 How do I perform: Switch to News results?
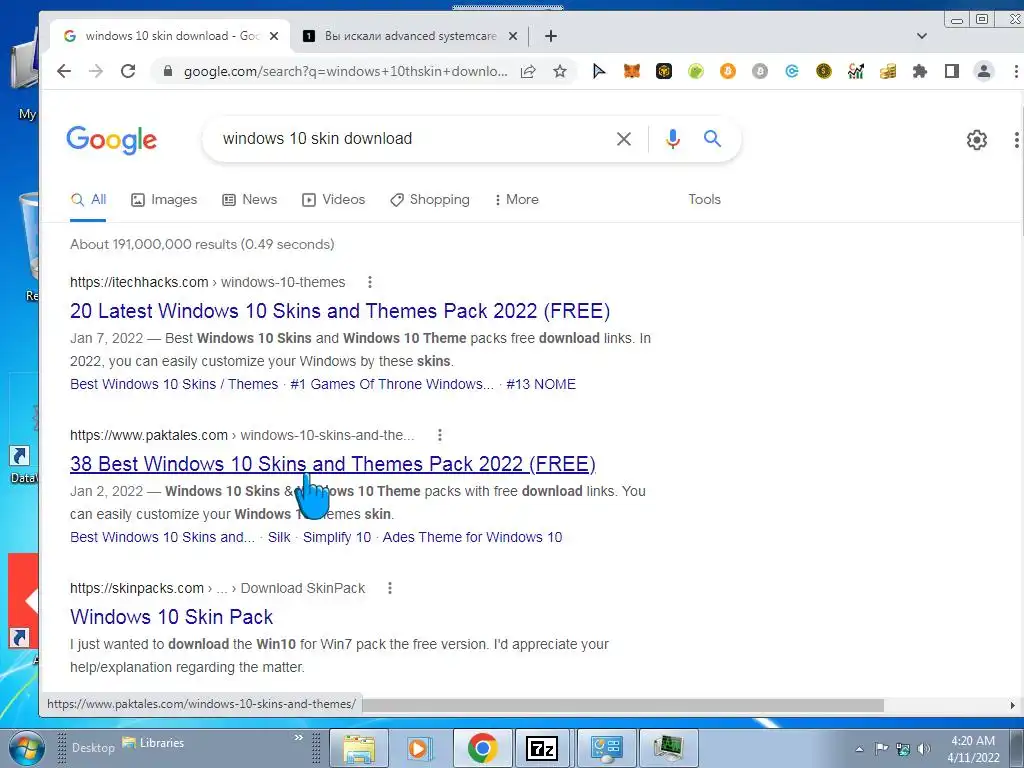click(x=249, y=199)
